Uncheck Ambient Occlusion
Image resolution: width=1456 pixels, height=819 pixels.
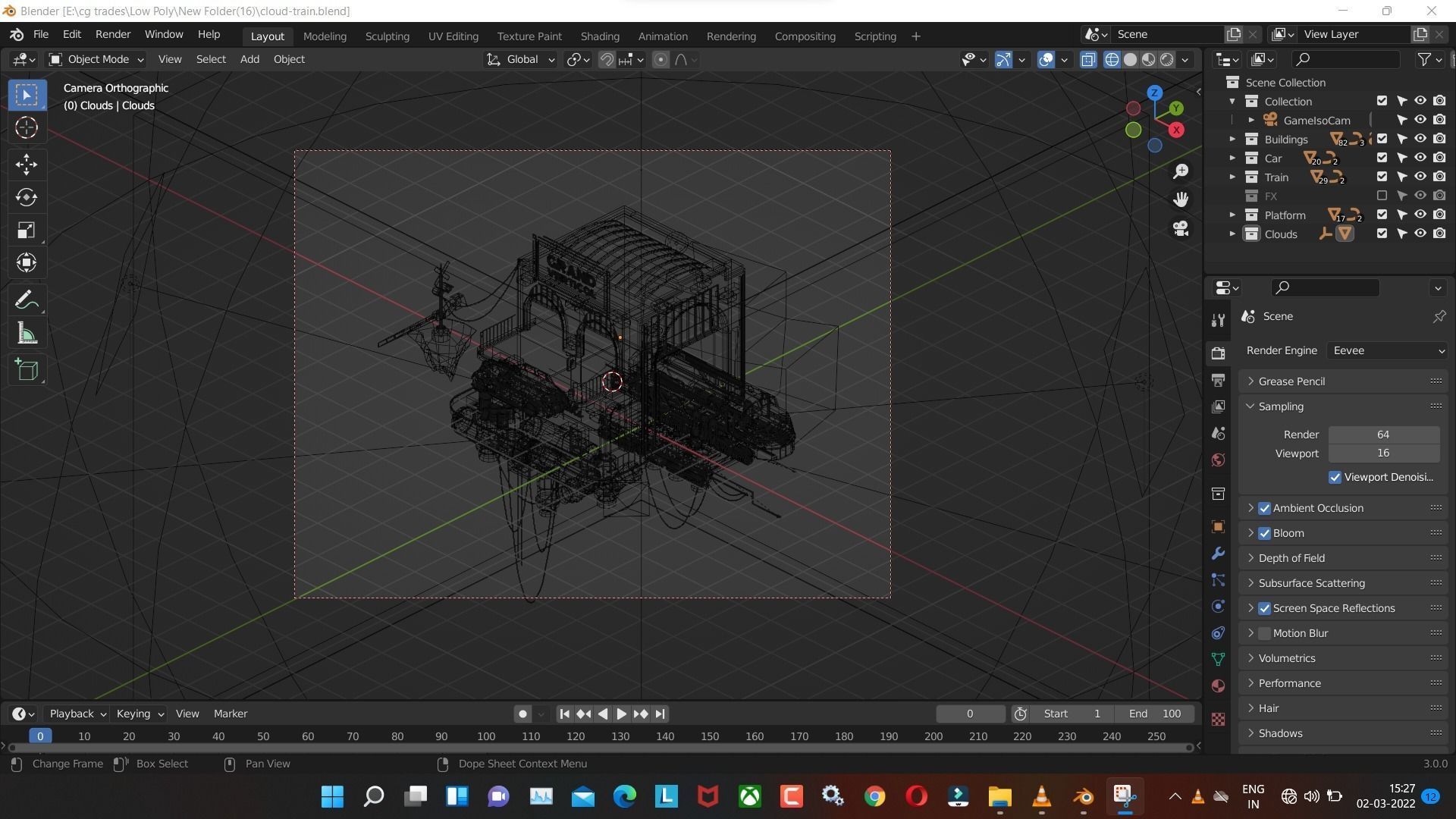1264,508
